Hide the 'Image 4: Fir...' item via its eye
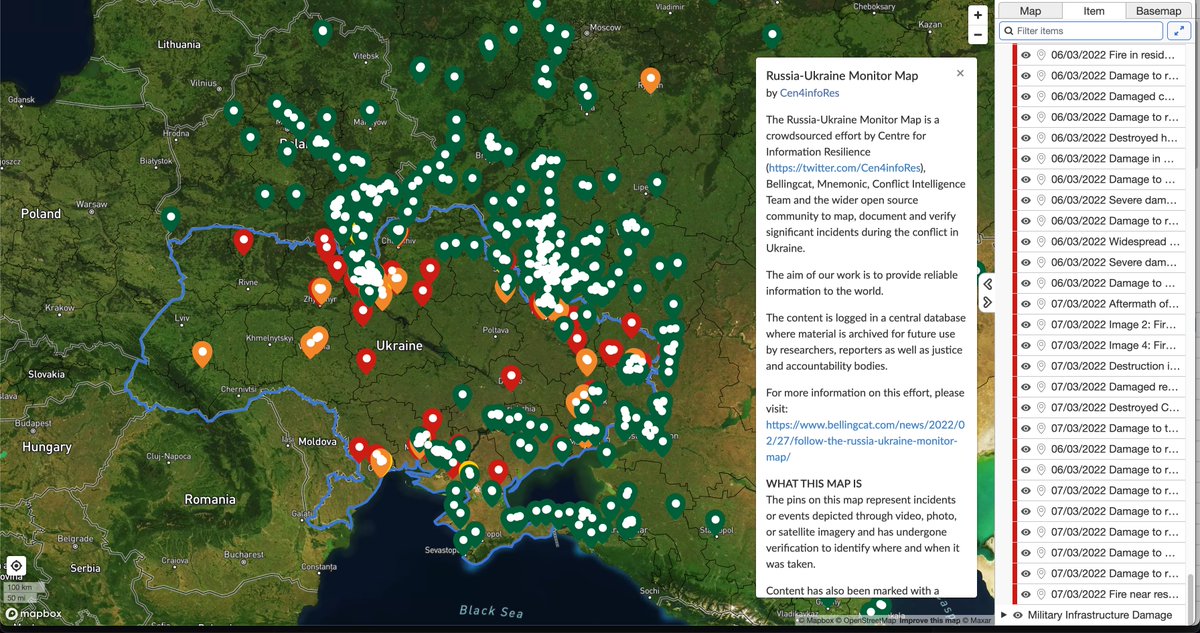1200x633 pixels. 1025,345
